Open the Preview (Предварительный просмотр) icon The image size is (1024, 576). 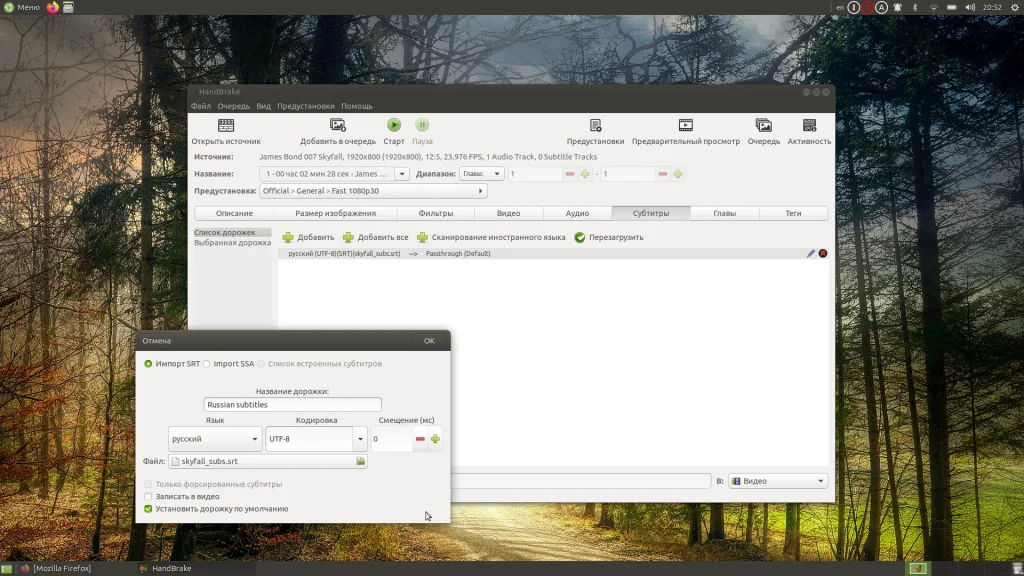[x=686, y=126]
